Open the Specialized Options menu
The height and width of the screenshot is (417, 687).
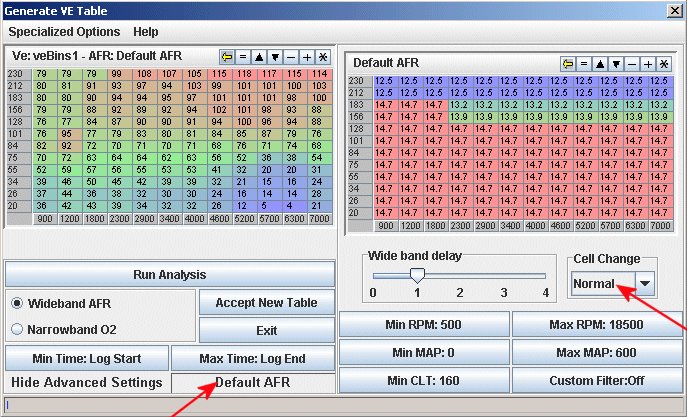coord(64,32)
